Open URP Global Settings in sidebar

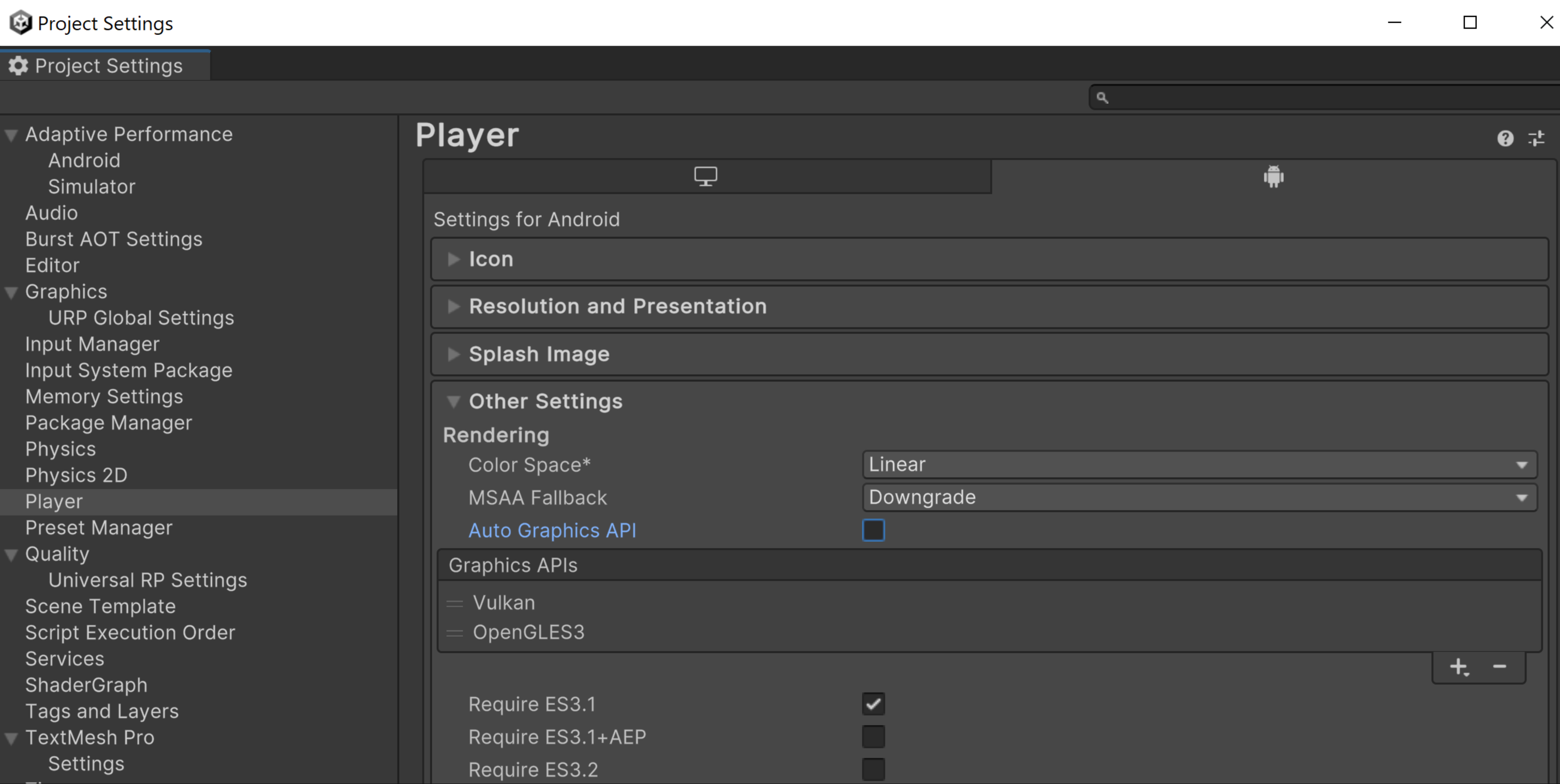140,317
